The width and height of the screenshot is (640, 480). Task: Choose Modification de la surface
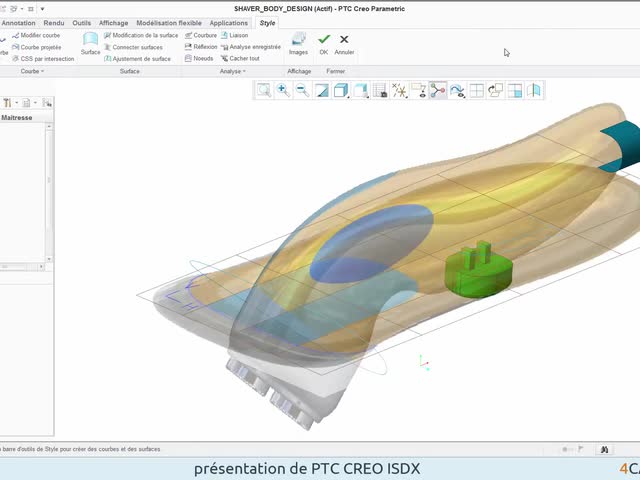point(141,36)
